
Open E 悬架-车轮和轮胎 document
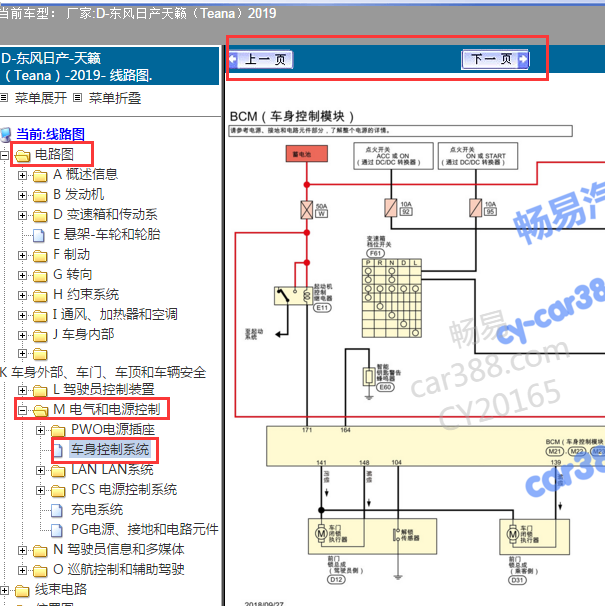[x=107, y=235]
